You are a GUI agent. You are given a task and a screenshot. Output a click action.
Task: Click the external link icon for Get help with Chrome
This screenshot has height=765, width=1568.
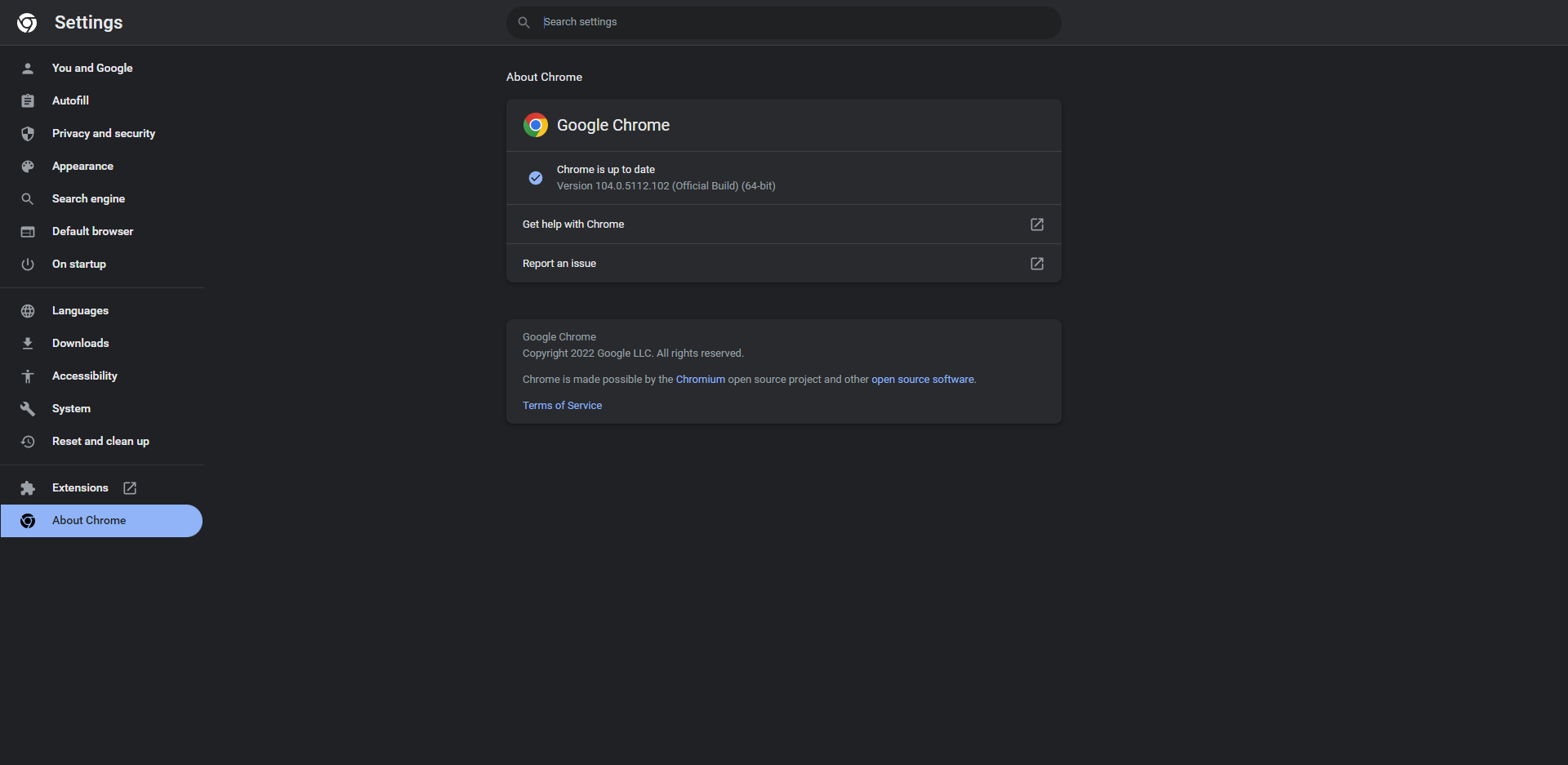(x=1037, y=225)
